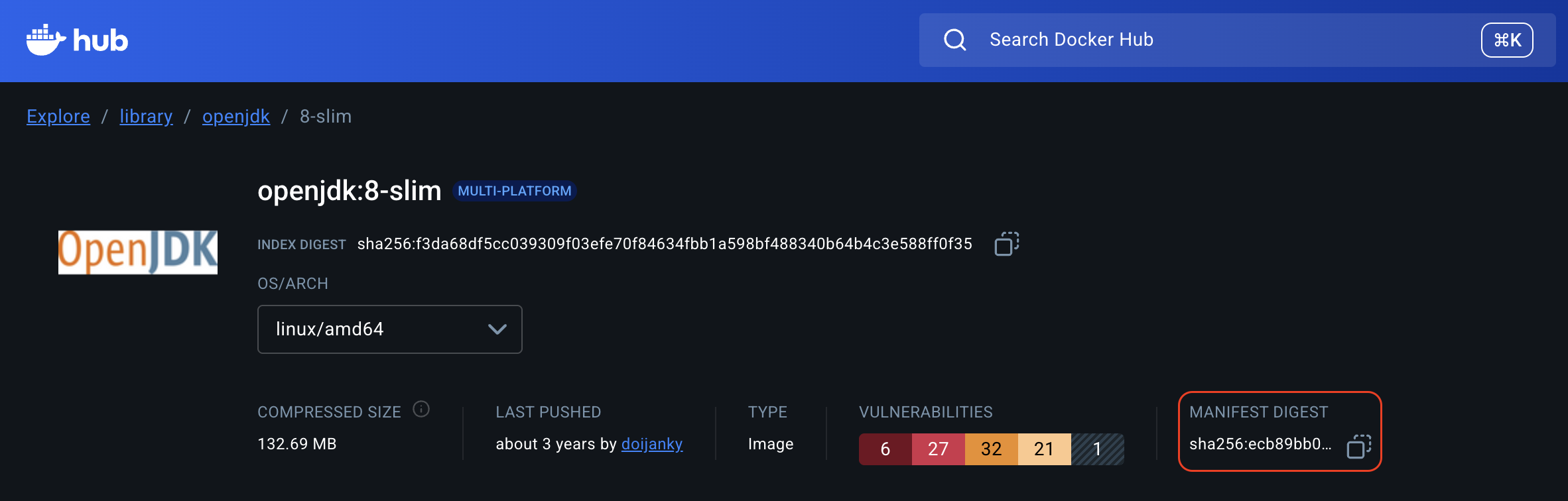
Task: Click the MULTI-PLATFORM badge
Action: coord(515,191)
